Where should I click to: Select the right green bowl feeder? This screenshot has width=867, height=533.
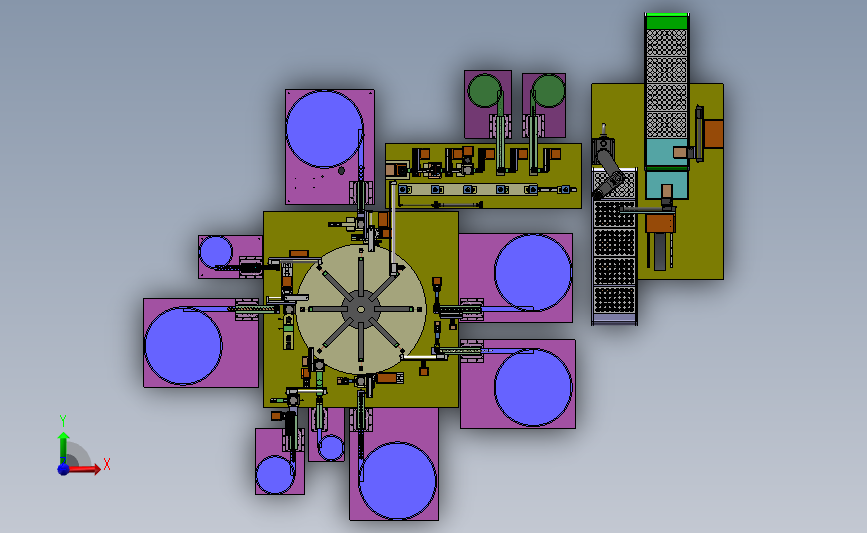point(549,91)
